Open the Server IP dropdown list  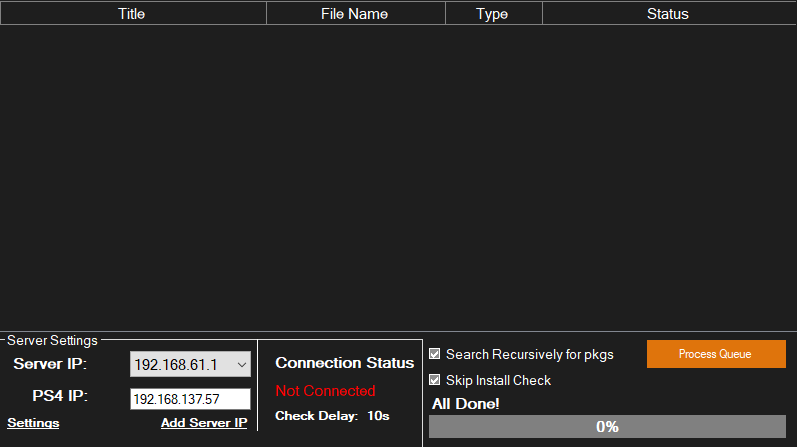click(241, 365)
